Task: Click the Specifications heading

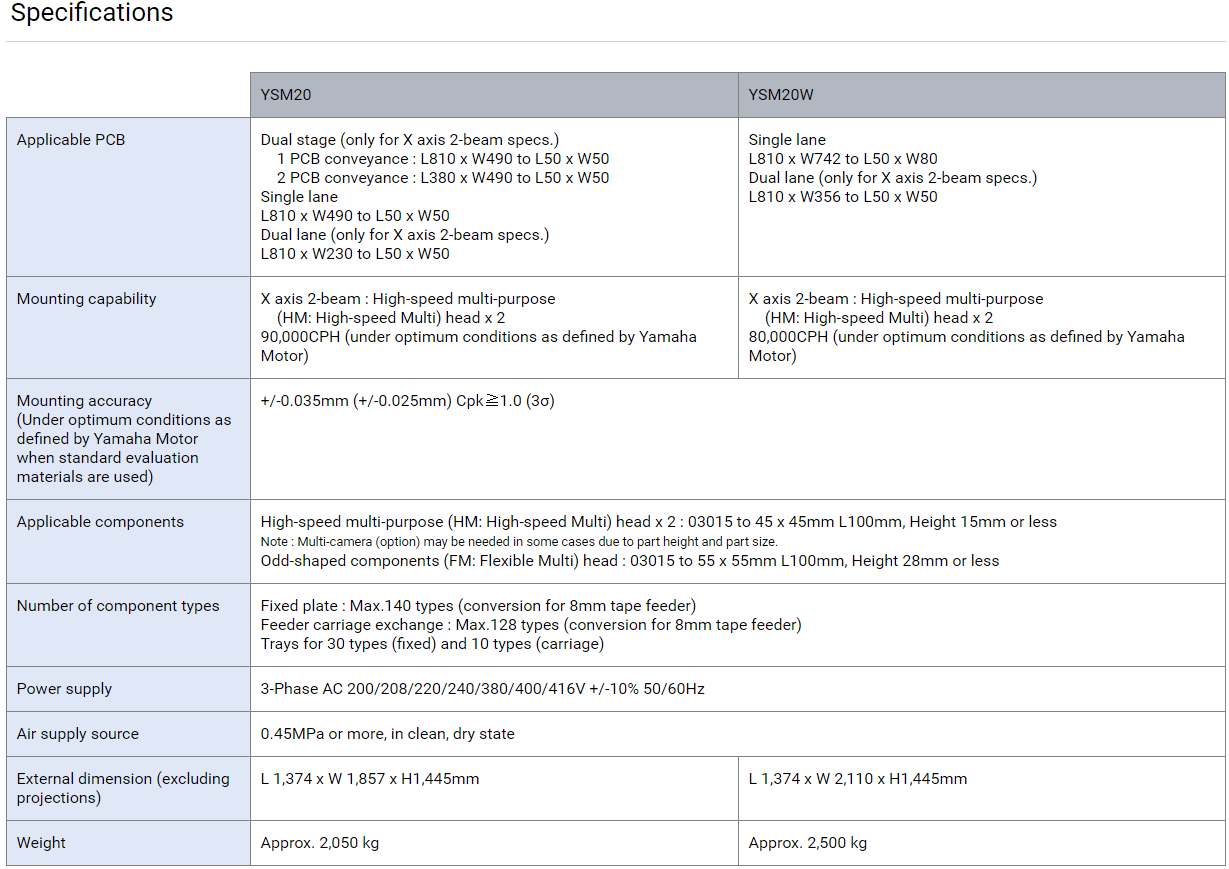Action: point(92,13)
